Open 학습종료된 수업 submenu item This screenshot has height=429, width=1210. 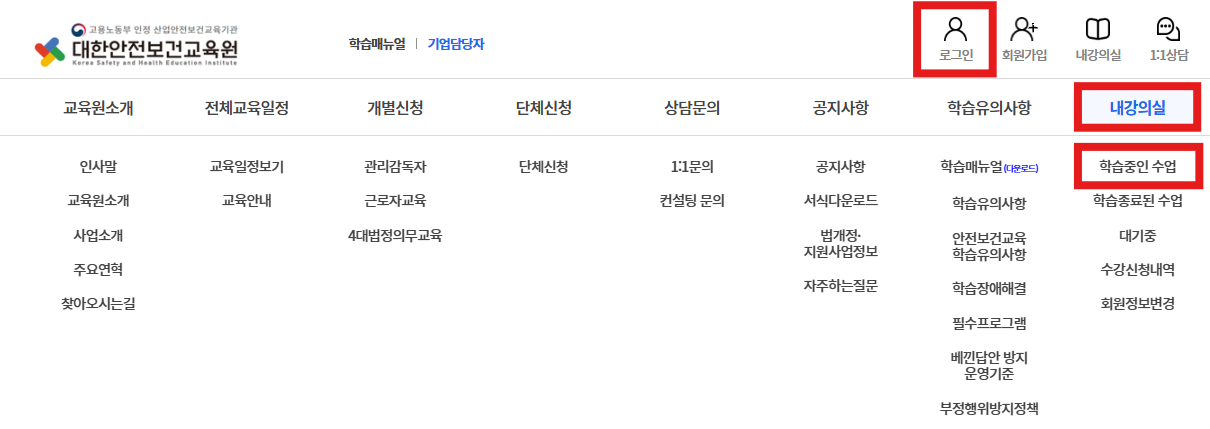point(1137,201)
